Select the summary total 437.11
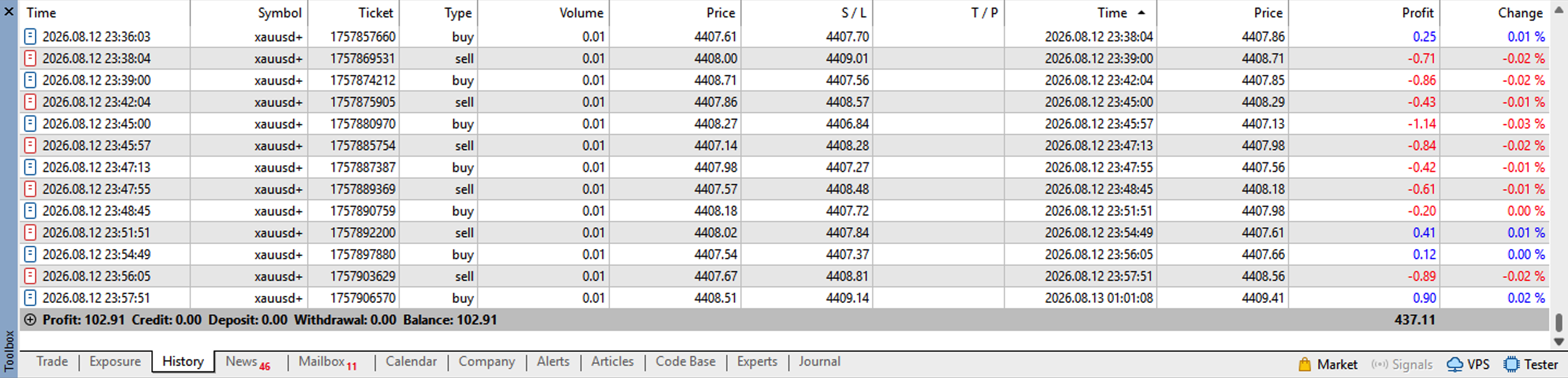Viewport: 1568px width, 378px height. pyautogui.click(x=1414, y=320)
